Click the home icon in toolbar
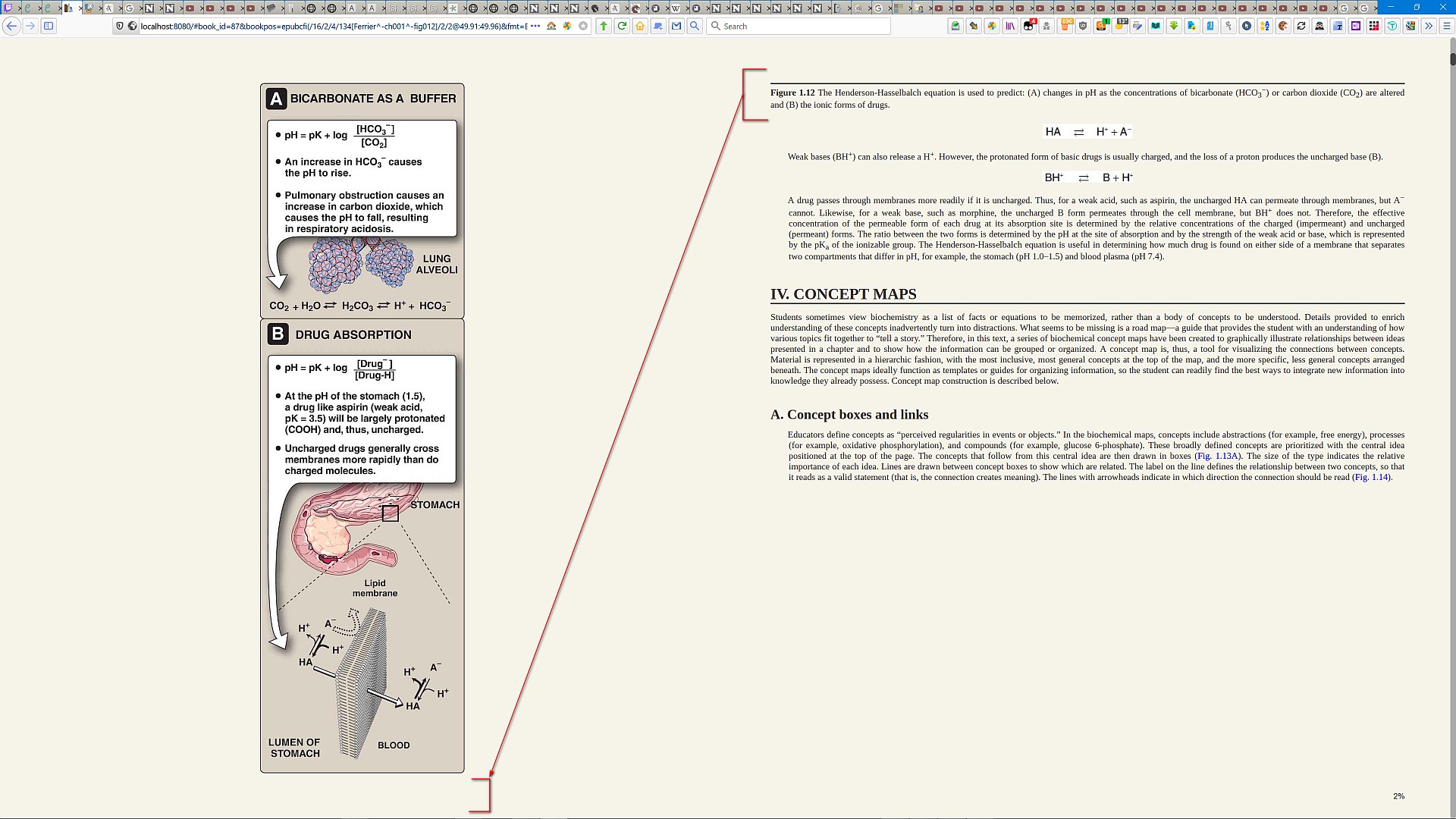 point(640,26)
